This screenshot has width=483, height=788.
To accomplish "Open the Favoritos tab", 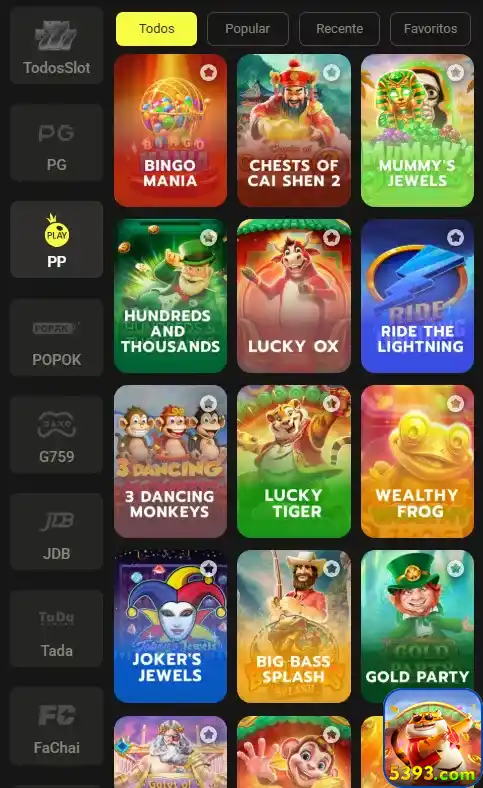I will [430, 29].
